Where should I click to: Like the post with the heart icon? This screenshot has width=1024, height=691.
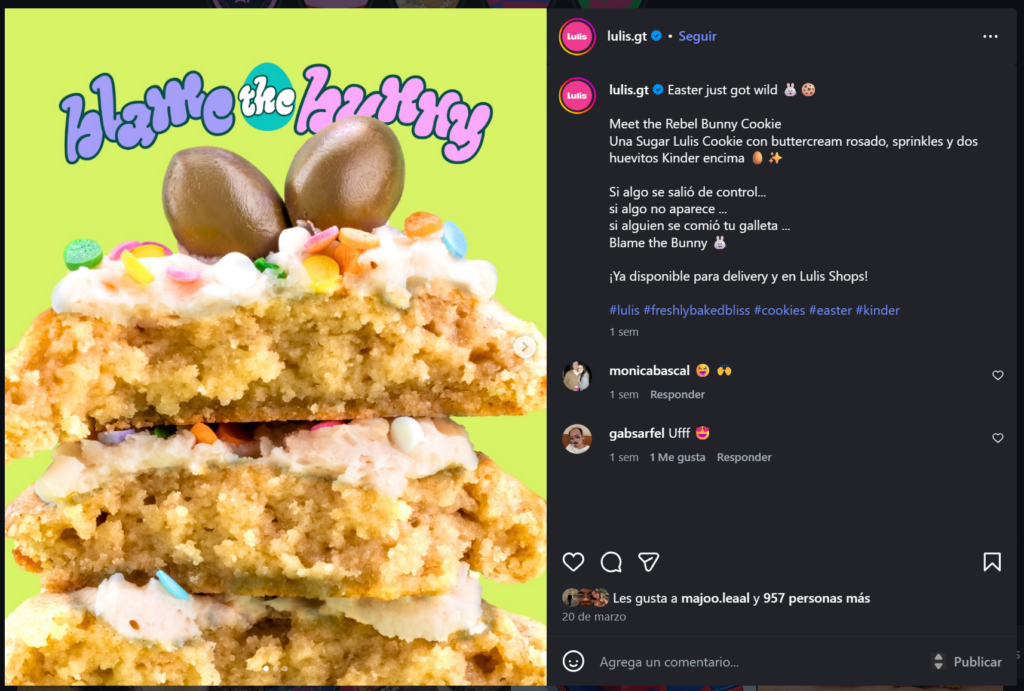[573, 562]
